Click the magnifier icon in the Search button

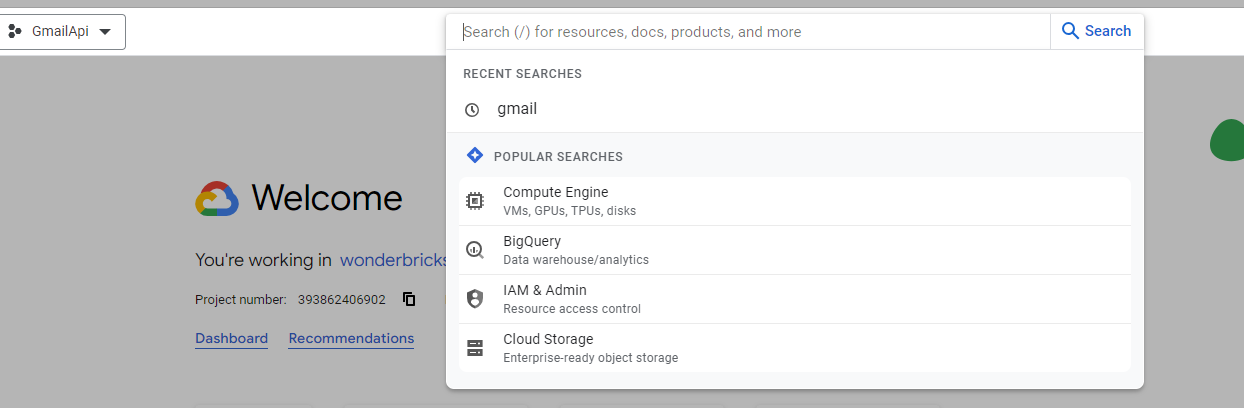point(1070,31)
